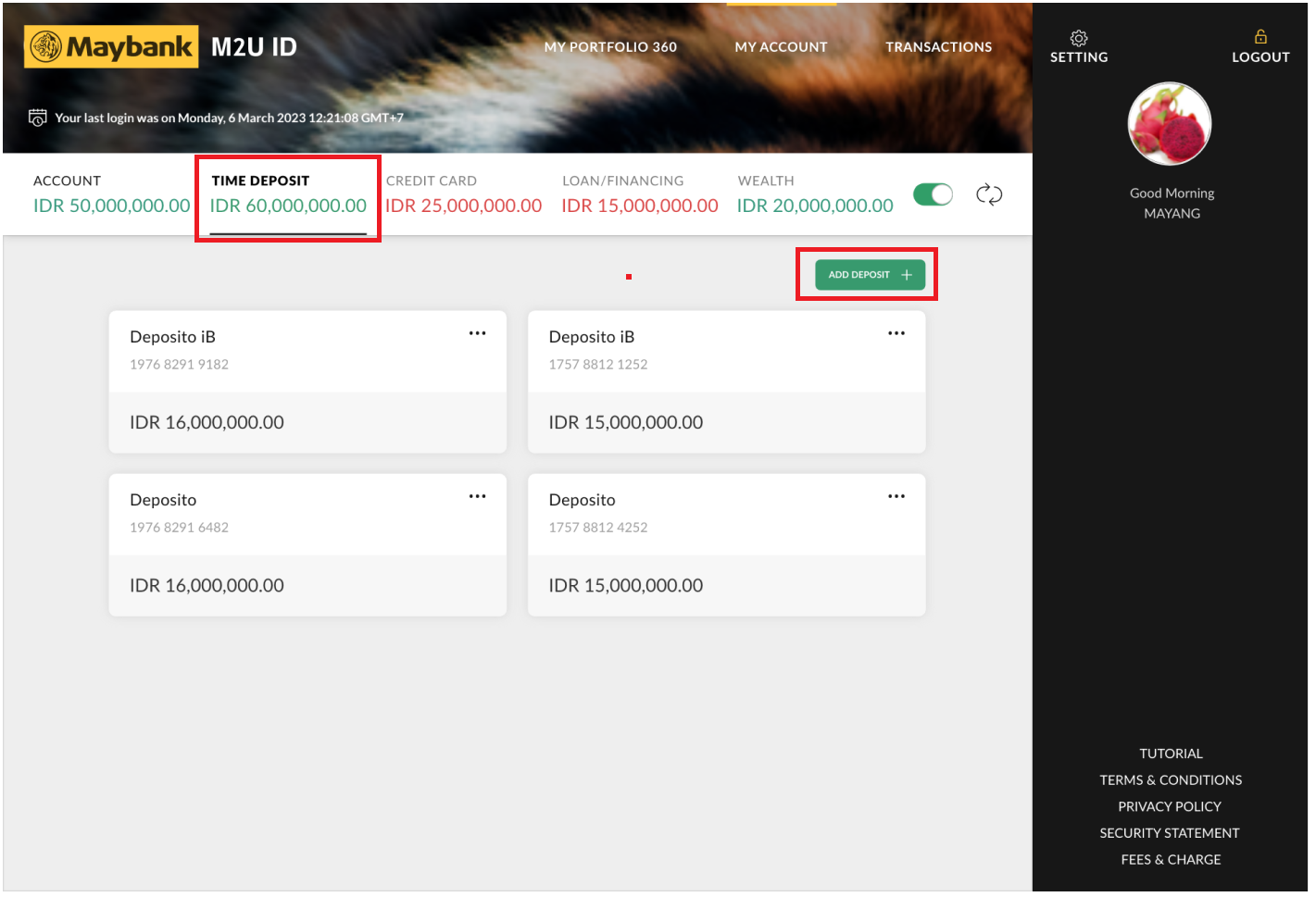Click the Maybank logo
Viewport: 1316px width, 897px height.
[x=111, y=46]
